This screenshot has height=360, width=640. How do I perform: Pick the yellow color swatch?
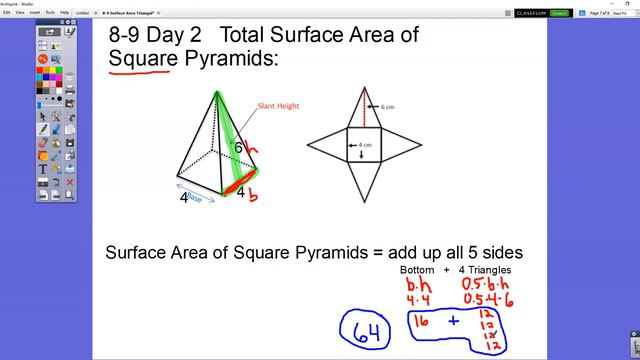[53, 71]
